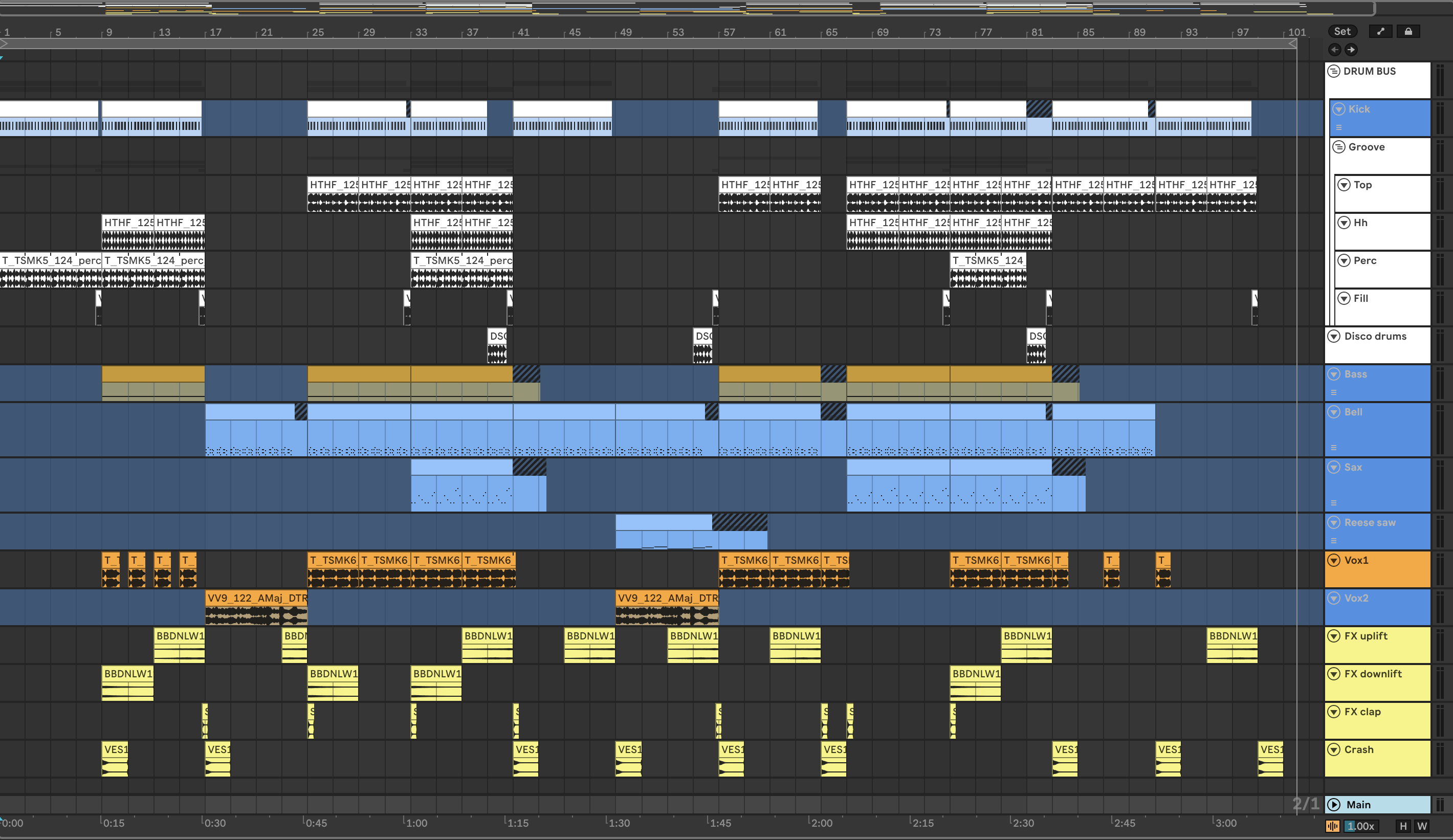Toggle the orange waveform icon
1453x840 pixels.
[x=1332, y=826]
